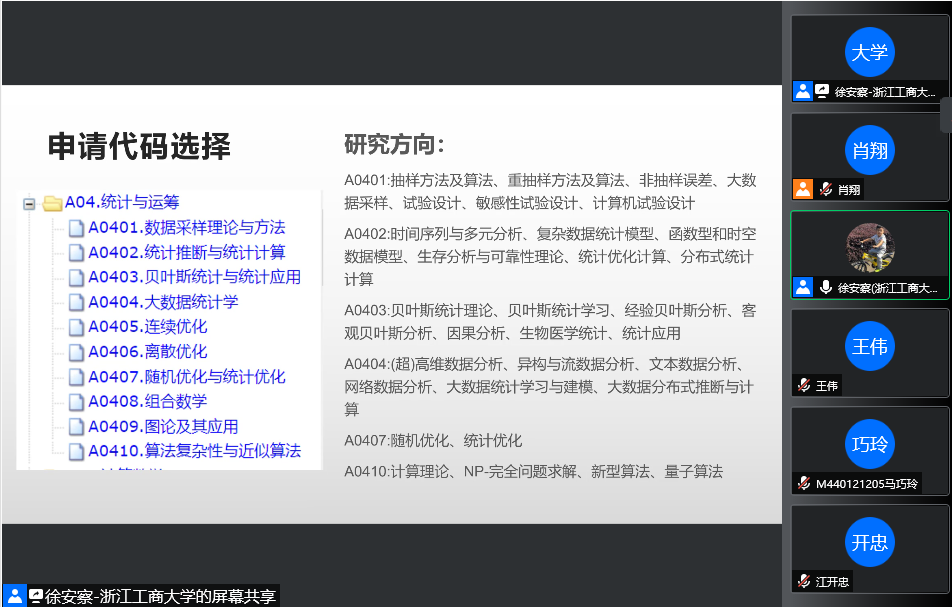Viewport: 952px width, 607px height.
Task: Select tree item A0404.大数据统计学
Action: click(163, 302)
